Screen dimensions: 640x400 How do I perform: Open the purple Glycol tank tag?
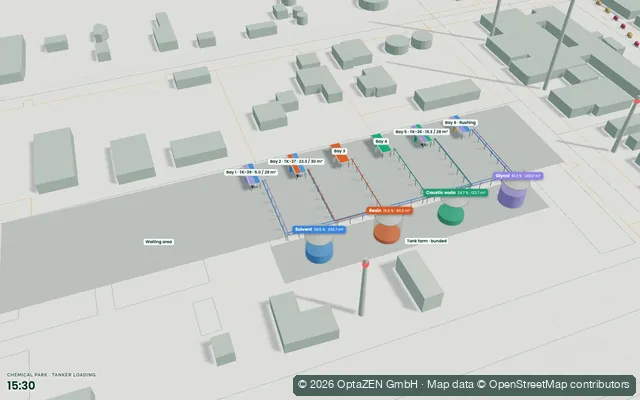[x=518, y=176]
